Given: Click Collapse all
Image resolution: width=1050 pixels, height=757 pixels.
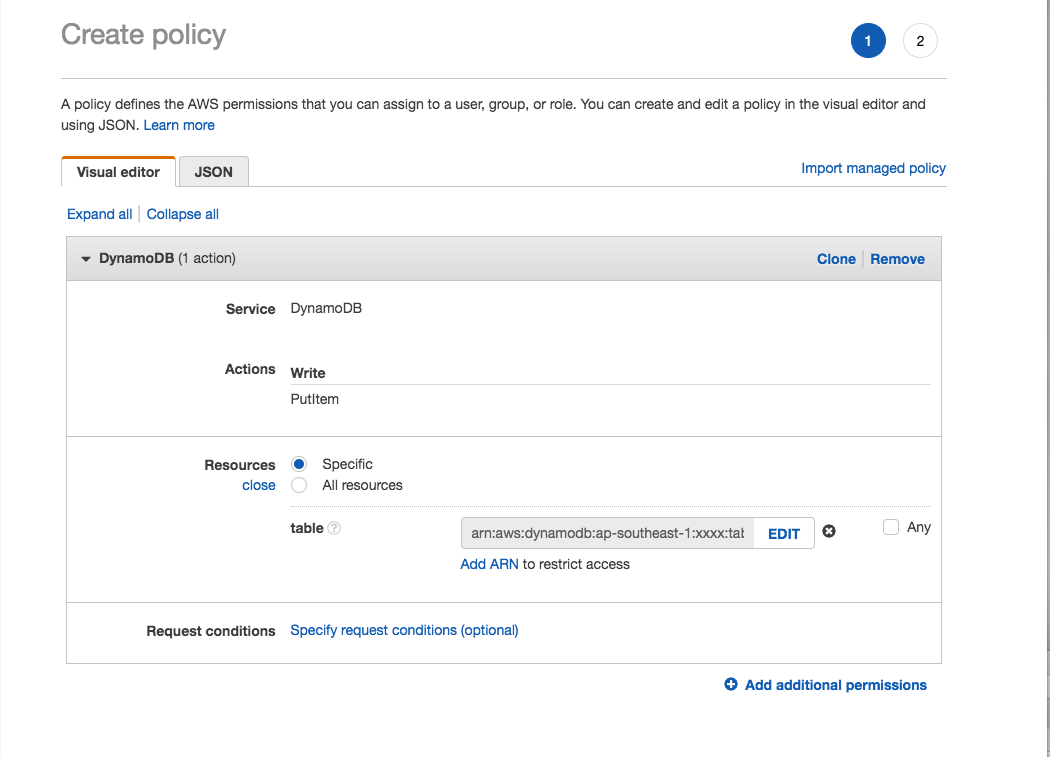Looking at the screenshot, I should (183, 214).
